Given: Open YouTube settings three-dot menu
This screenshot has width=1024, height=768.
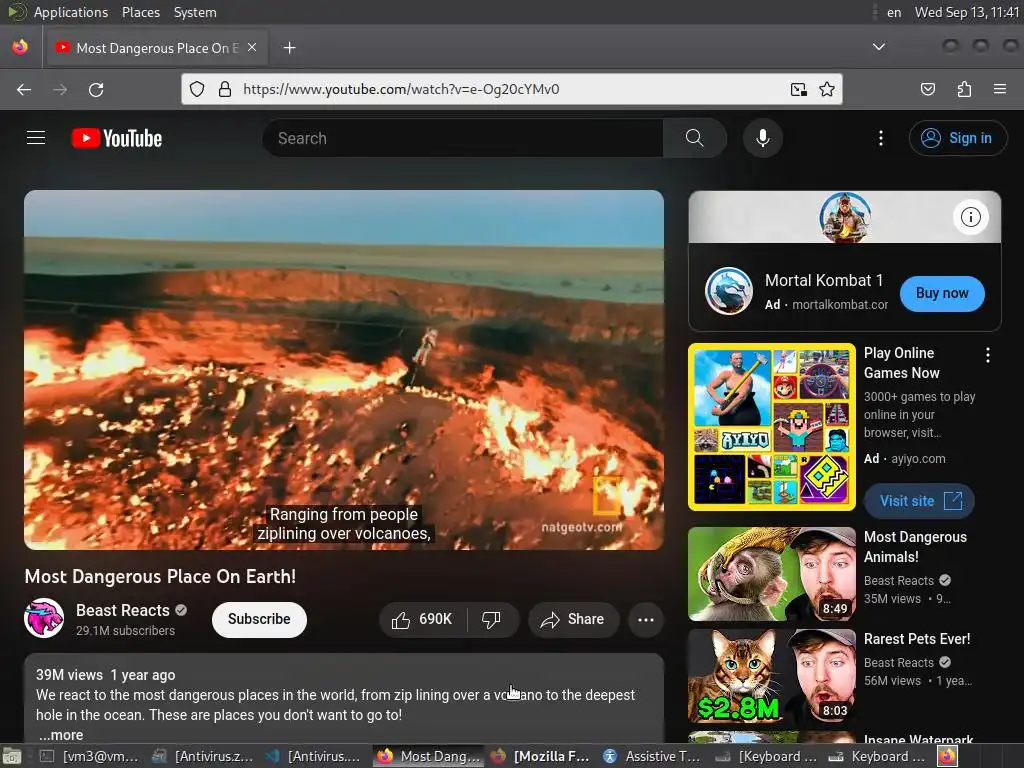Looking at the screenshot, I should pyautogui.click(x=880, y=138).
